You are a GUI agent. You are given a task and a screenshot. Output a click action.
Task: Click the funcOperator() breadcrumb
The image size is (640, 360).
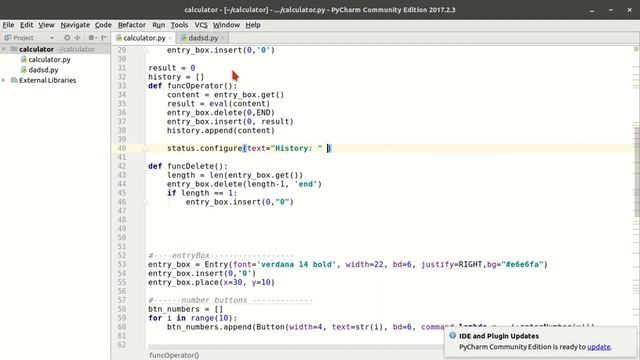(x=174, y=355)
